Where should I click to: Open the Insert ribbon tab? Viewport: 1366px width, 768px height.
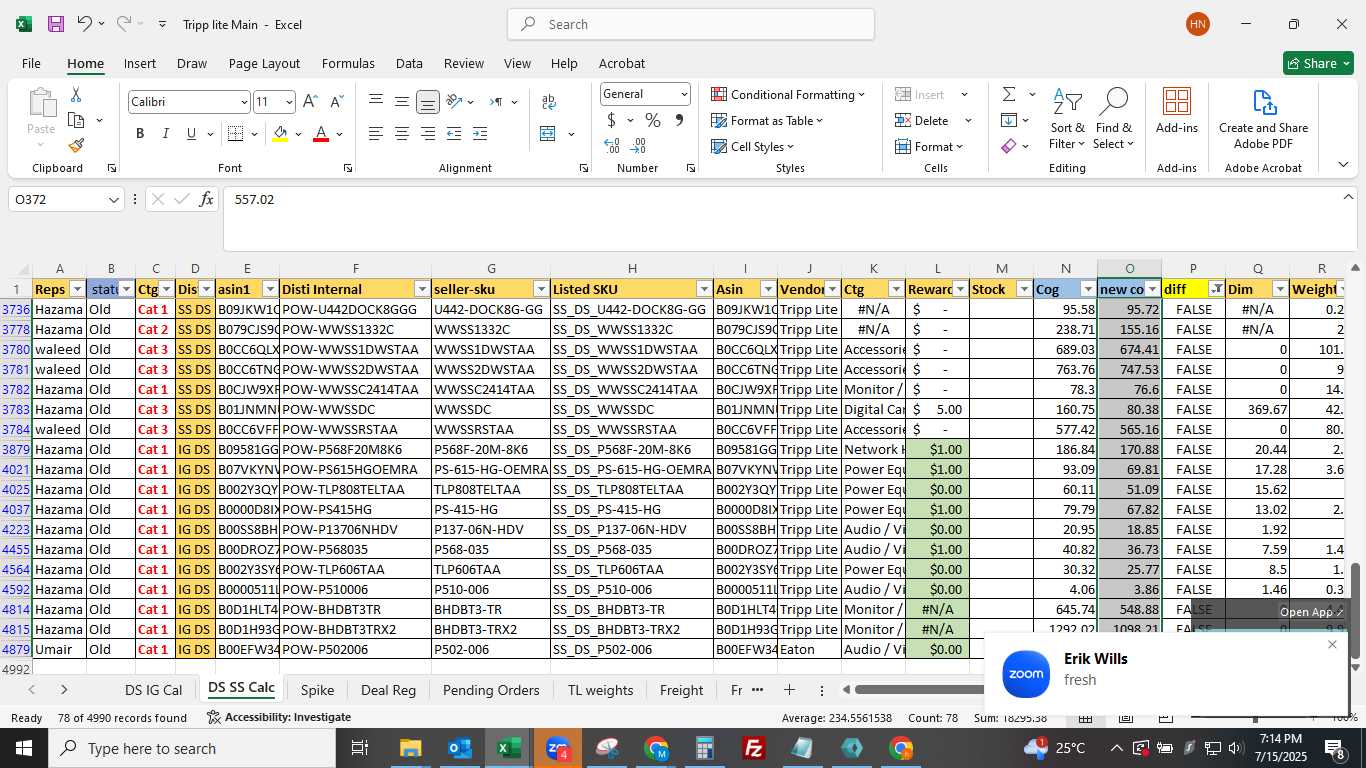tap(140, 63)
